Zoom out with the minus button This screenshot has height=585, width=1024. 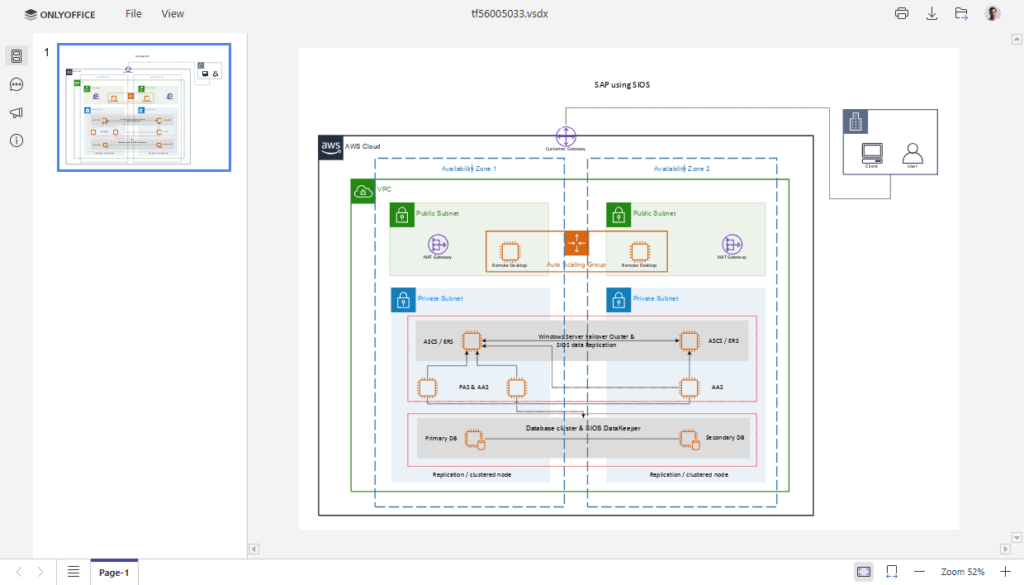[x=920, y=571]
